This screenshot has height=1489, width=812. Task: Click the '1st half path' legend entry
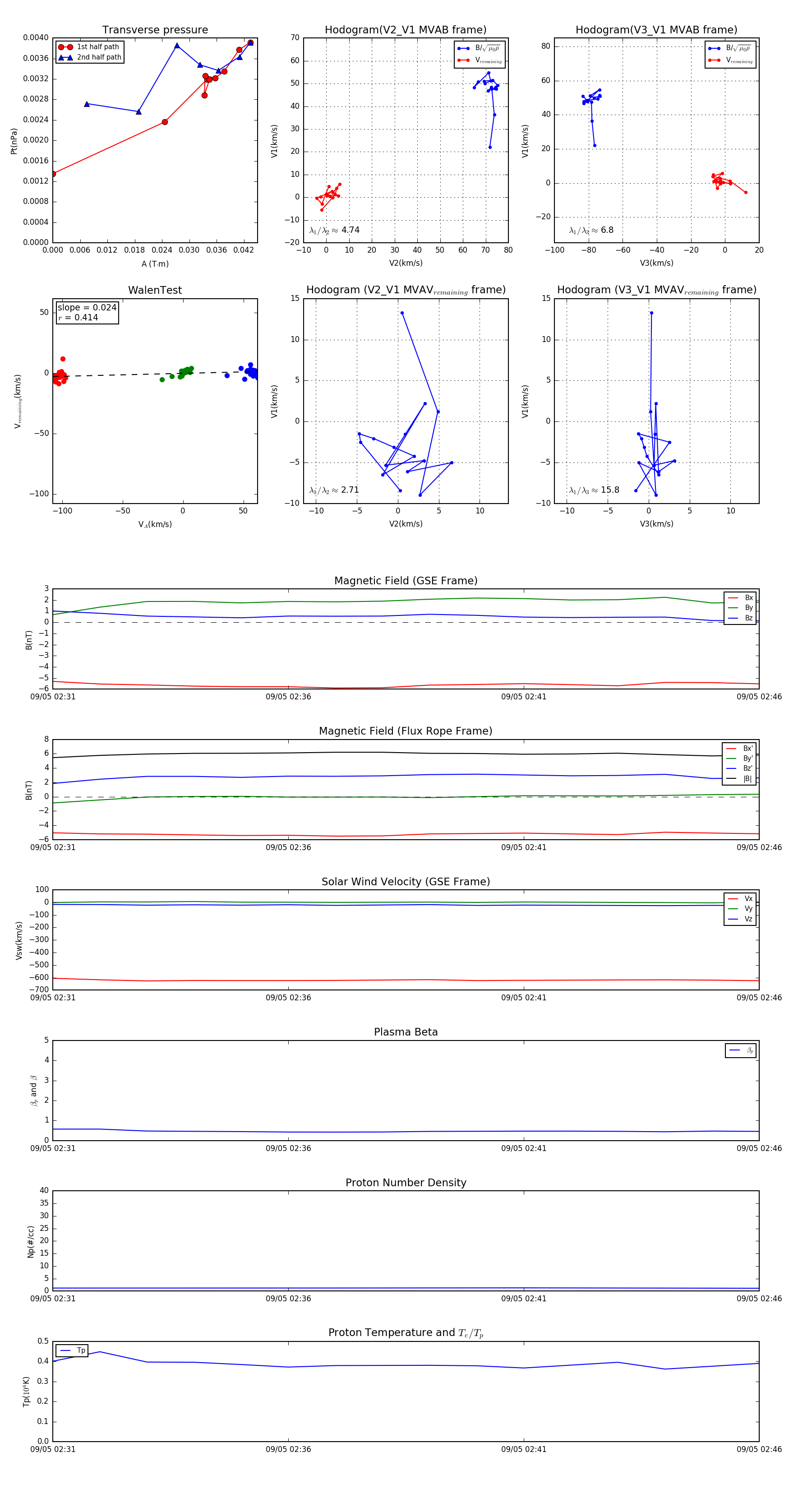[89, 47]
